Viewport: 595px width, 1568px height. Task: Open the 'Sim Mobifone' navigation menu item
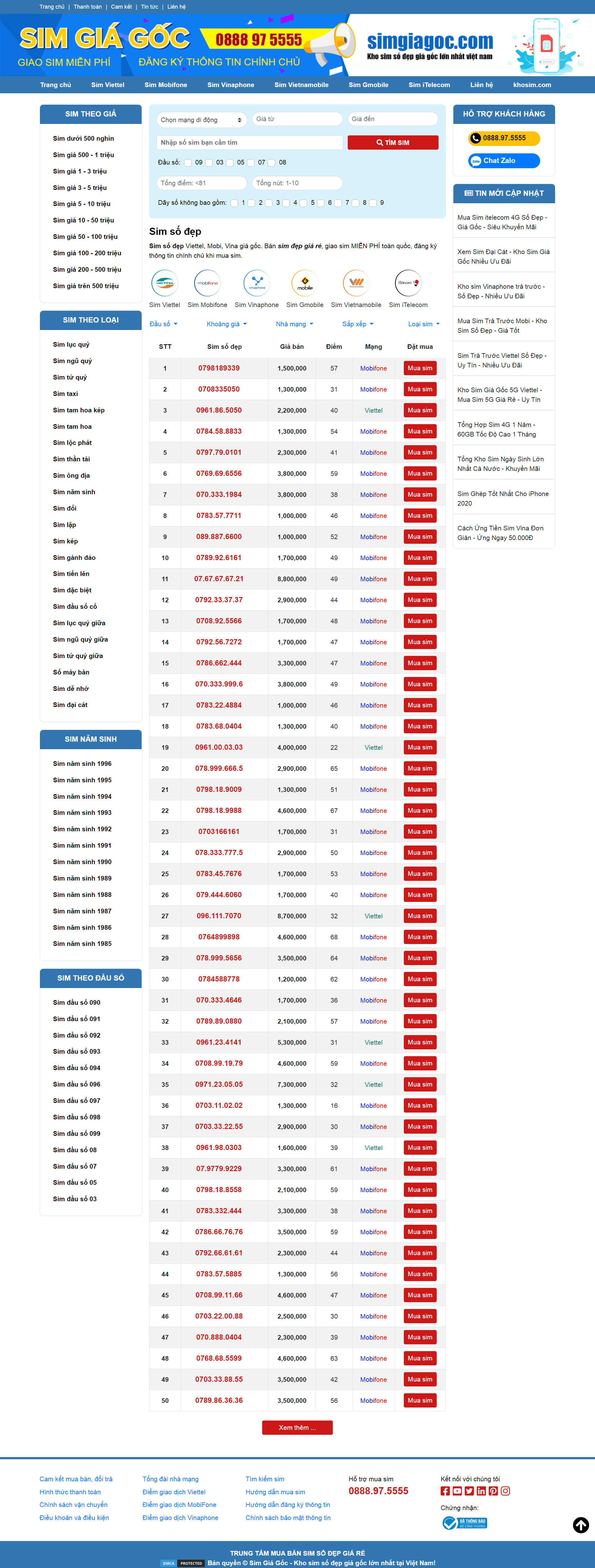[166, 85]
